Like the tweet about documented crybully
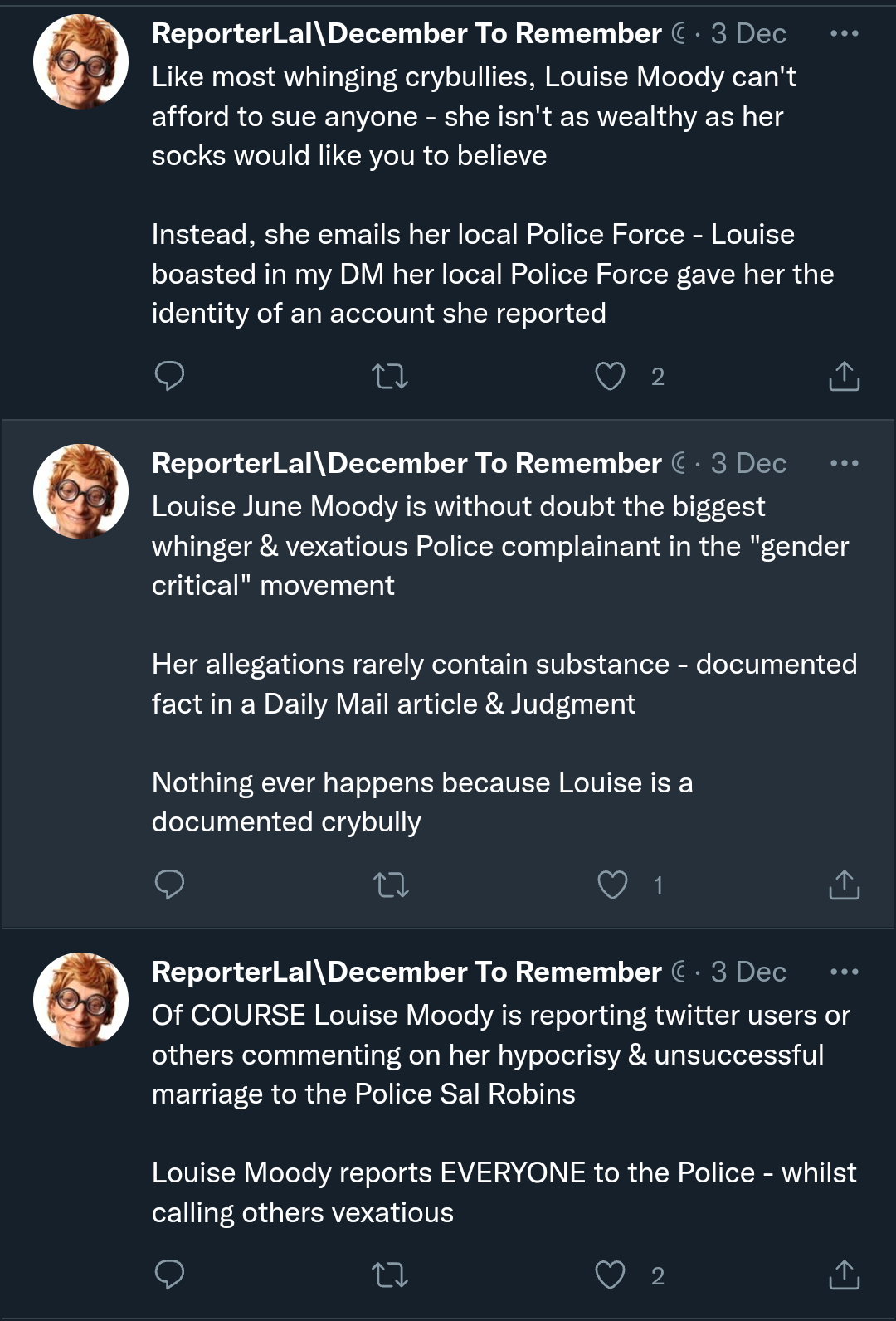Viewport: 896px width, 1321px height. coord(613,885)
